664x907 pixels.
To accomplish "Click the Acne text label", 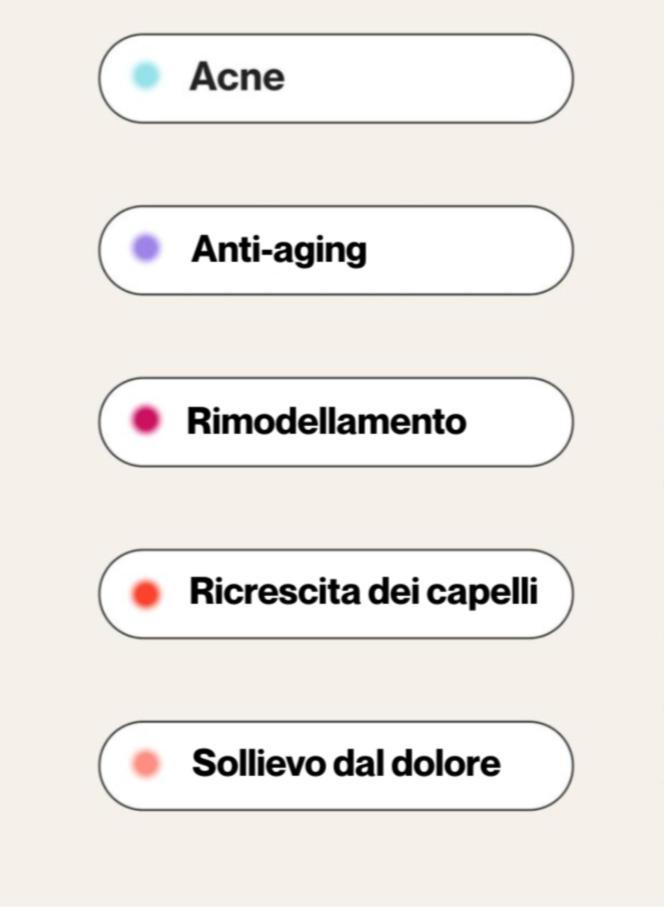I will click(x=237, y=77).
